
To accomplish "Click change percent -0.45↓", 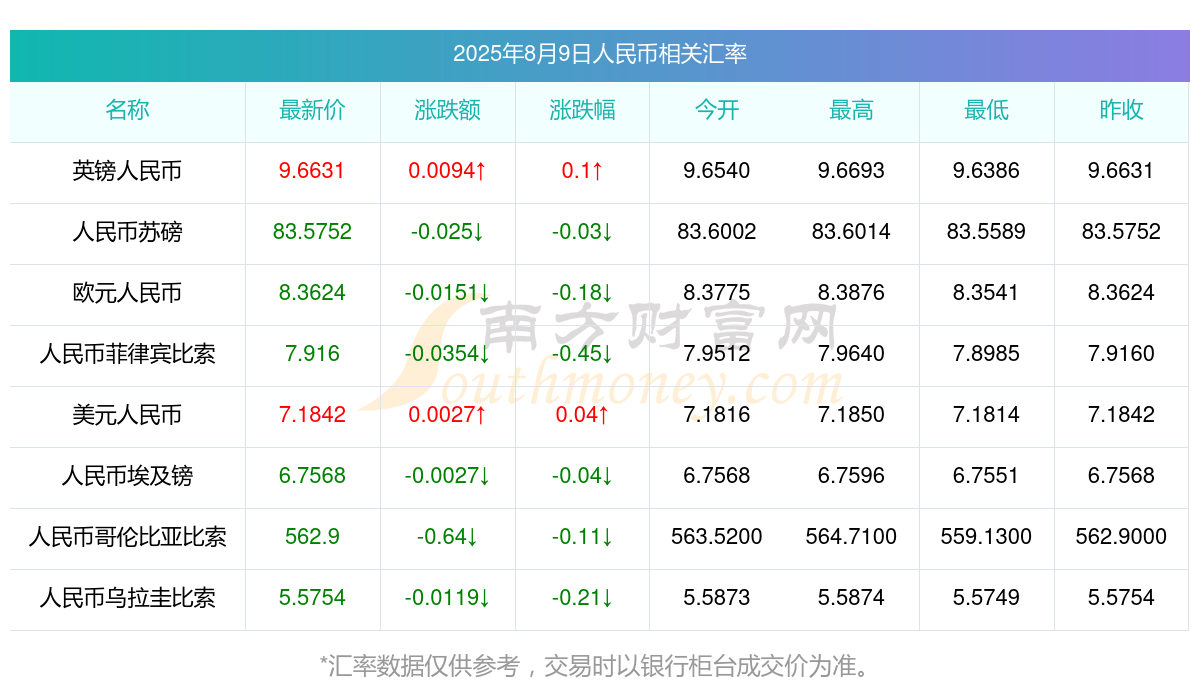I will [582, 354].
